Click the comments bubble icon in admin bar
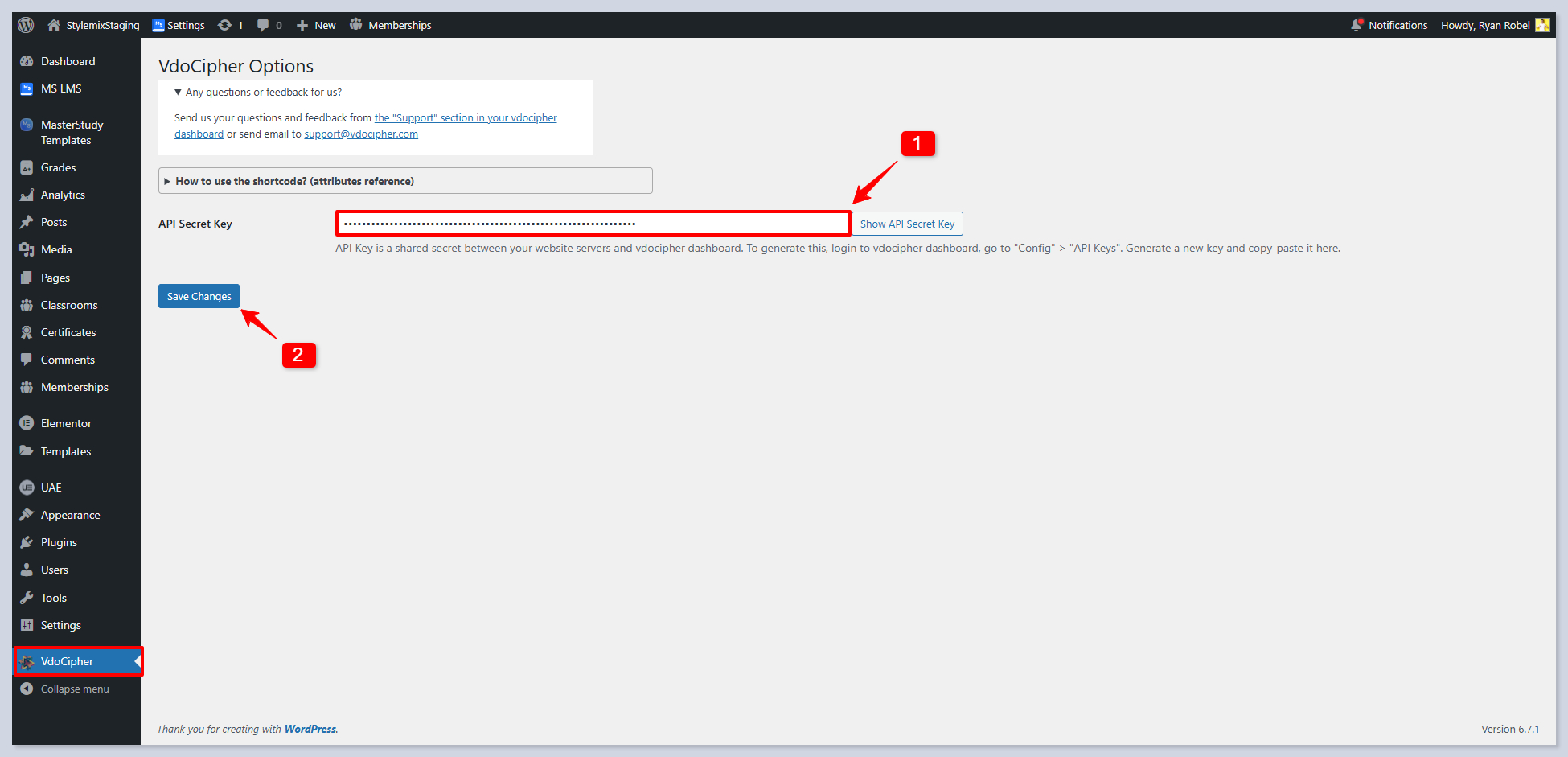Viewport: 1568px width, 757px height. coord(263,25)
